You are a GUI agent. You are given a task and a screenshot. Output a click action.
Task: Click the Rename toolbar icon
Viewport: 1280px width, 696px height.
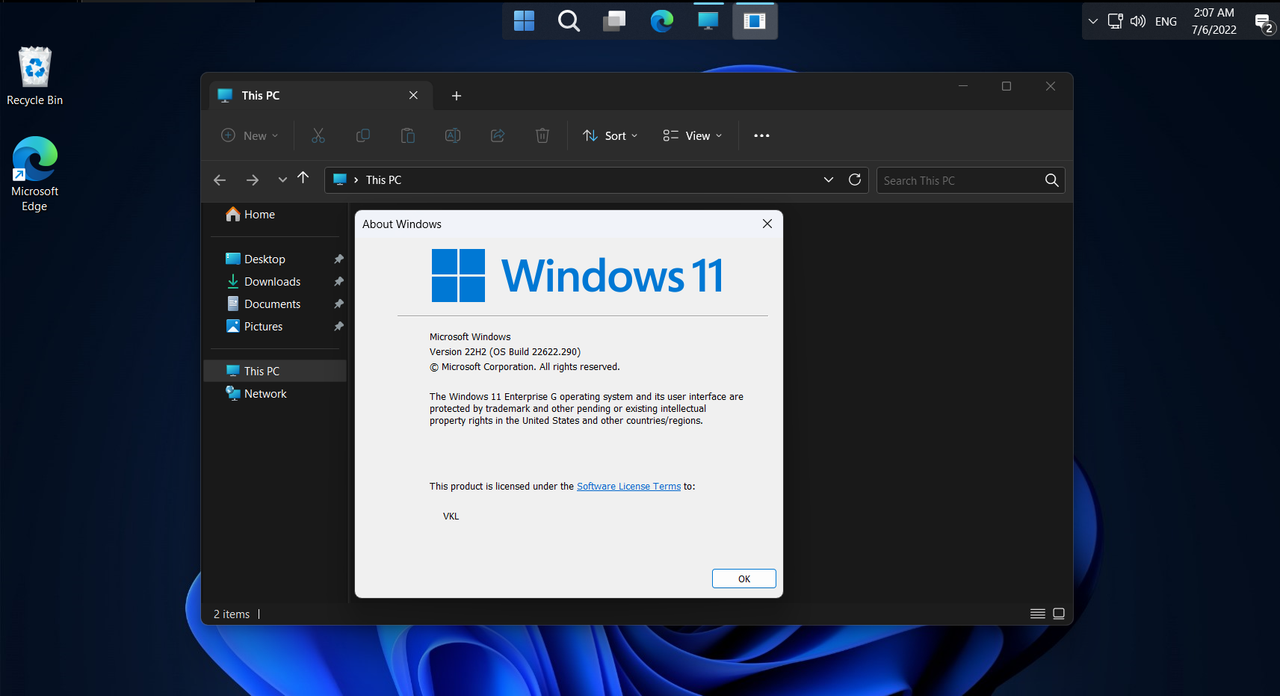452,136
